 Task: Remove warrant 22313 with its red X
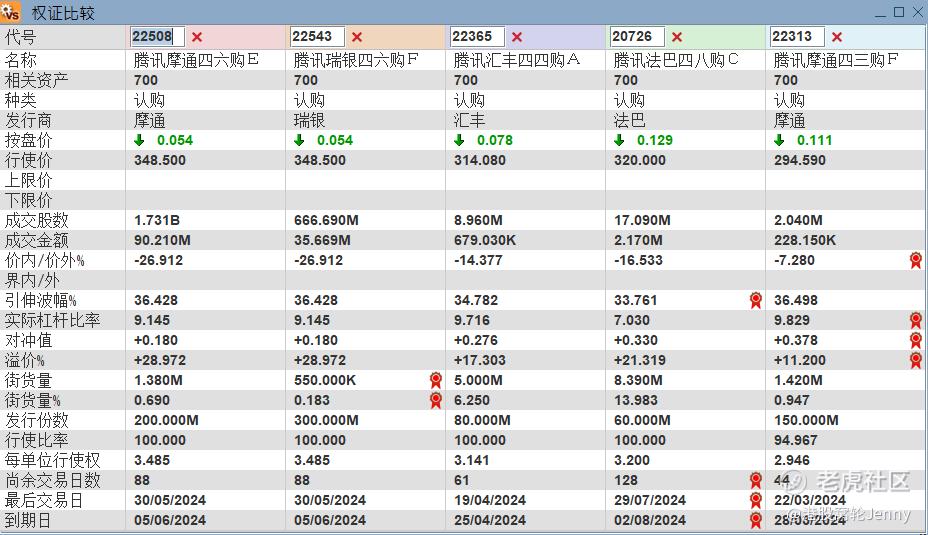coord(837,37)
